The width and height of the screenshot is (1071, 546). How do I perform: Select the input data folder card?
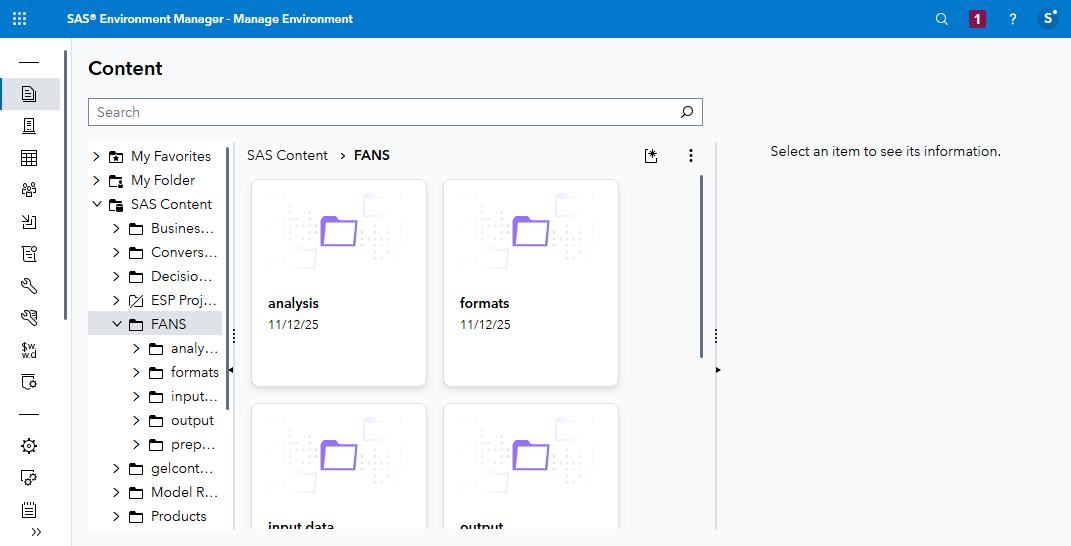point(339,467)
